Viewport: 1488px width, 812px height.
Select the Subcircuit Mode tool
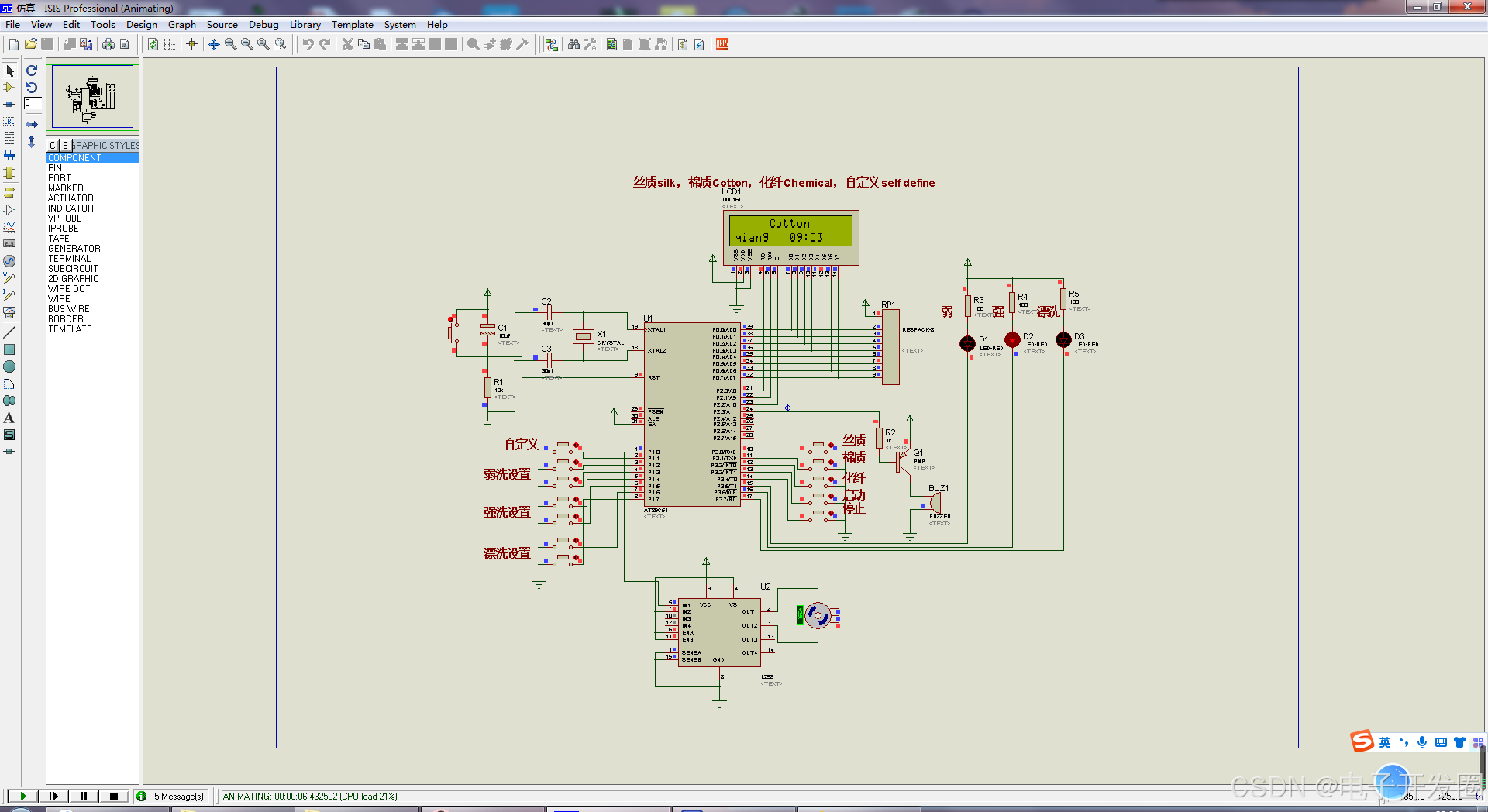(9, 173)
